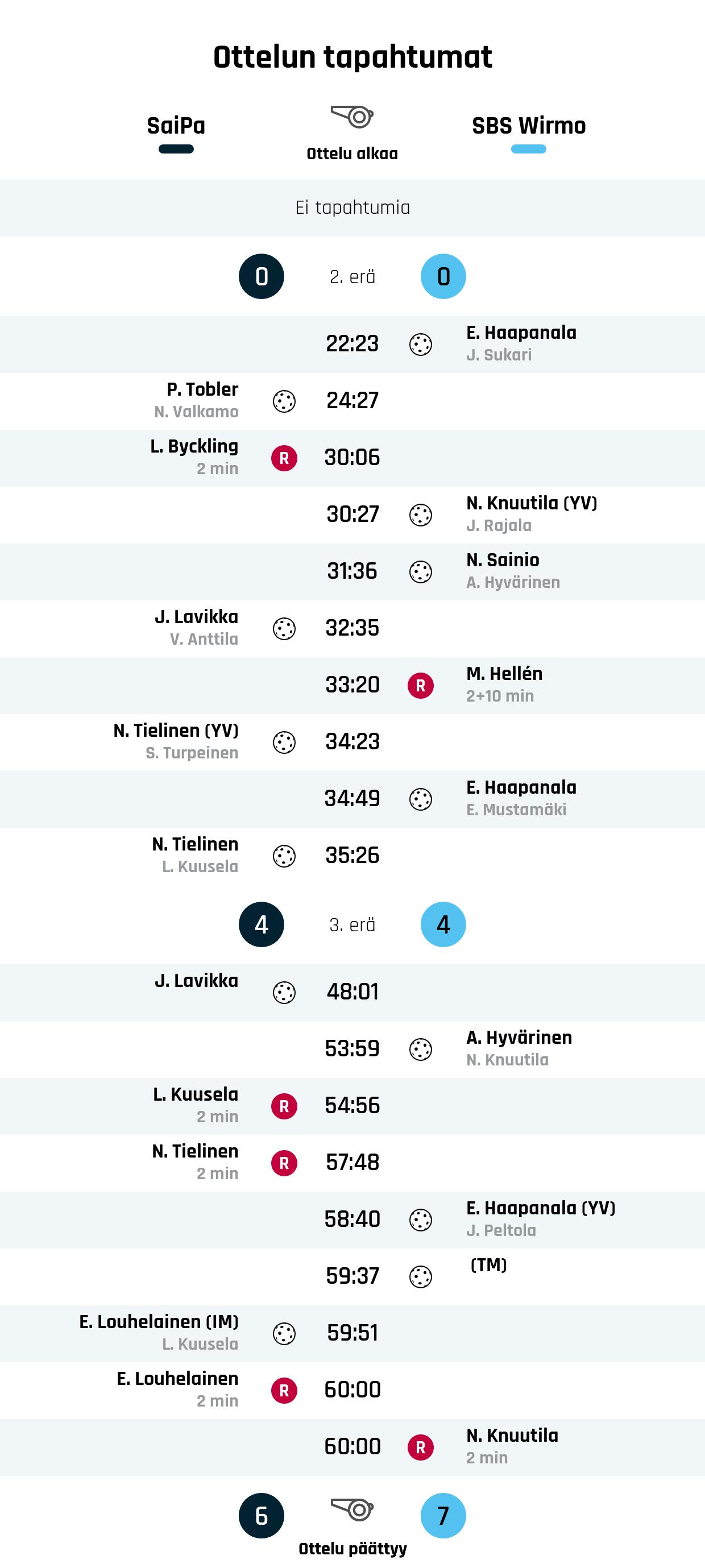
Task: Select the SBS Wirmo team heading
Action: point(528,126)
